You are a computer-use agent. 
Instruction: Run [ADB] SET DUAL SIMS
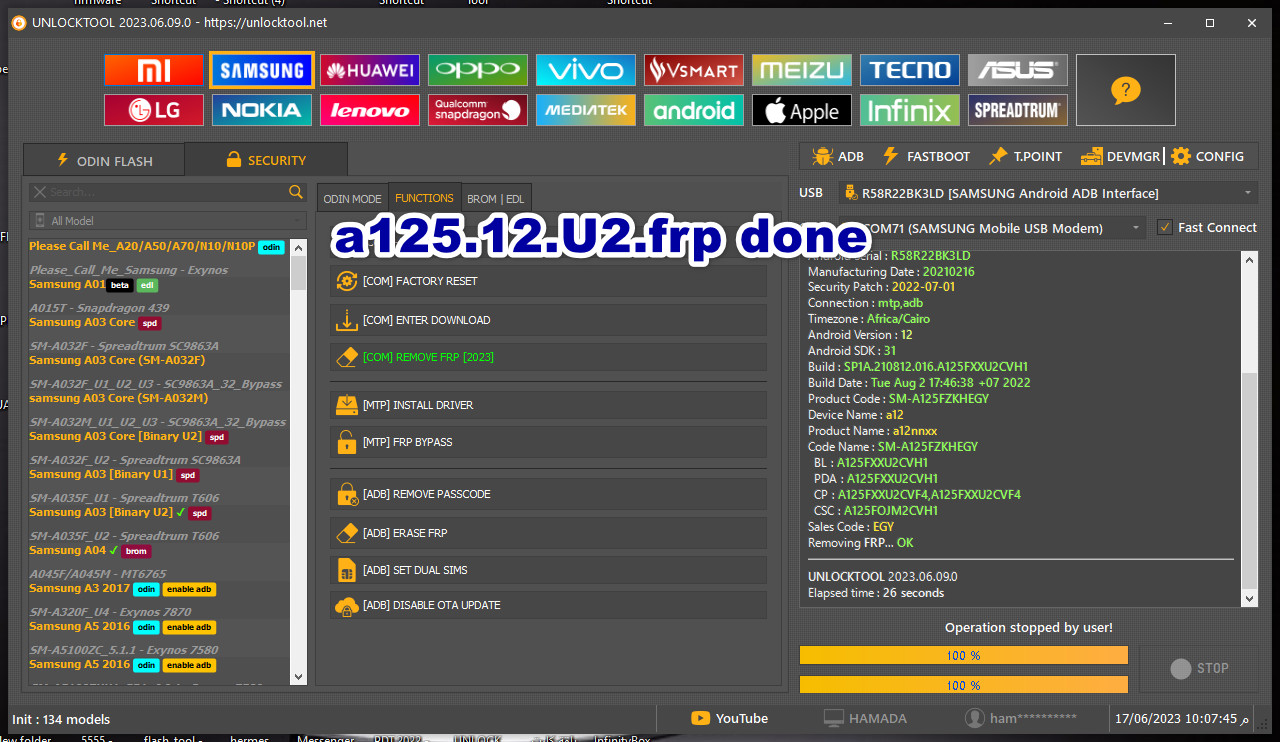[x=548, y=570]
